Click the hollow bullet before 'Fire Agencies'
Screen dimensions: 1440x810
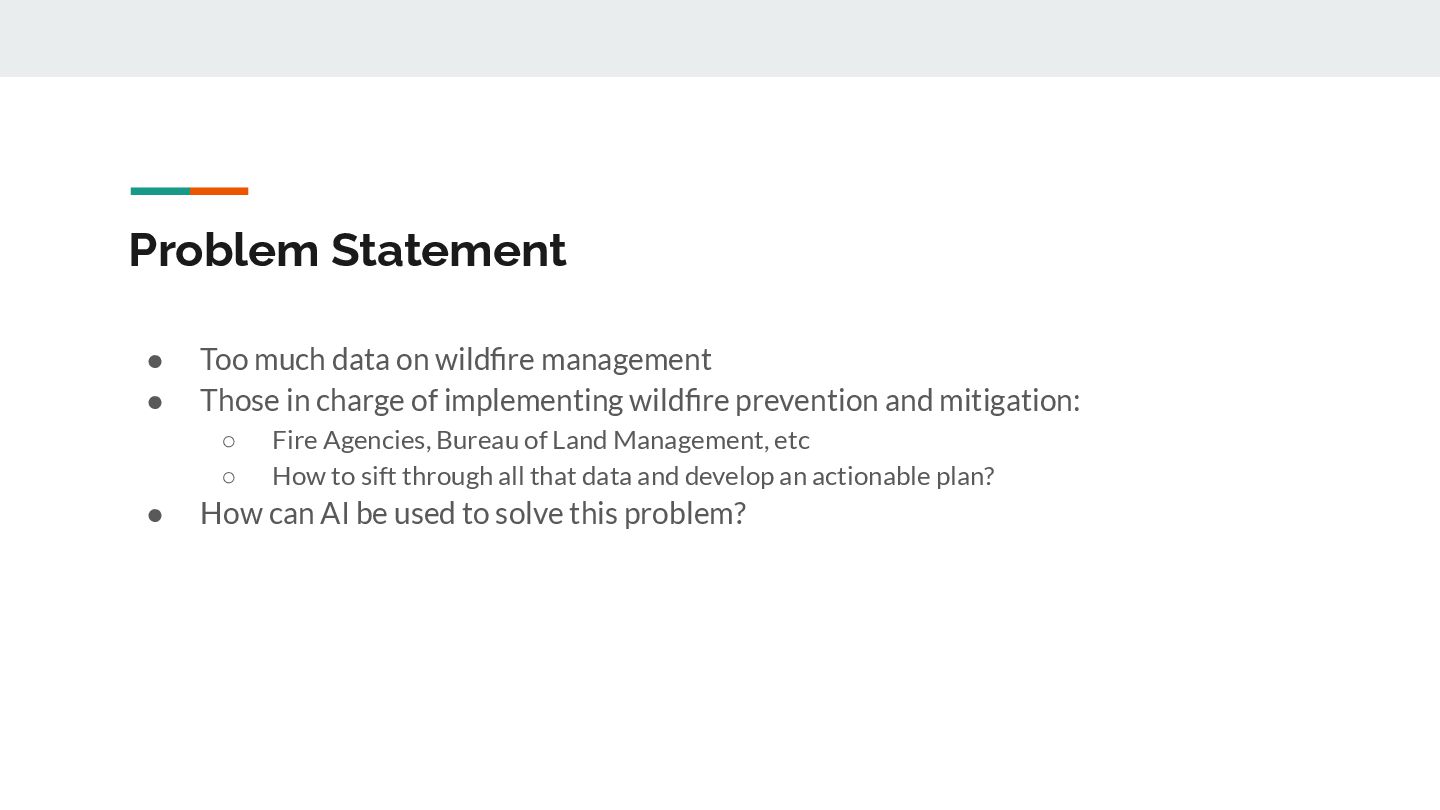coord(229,440)
